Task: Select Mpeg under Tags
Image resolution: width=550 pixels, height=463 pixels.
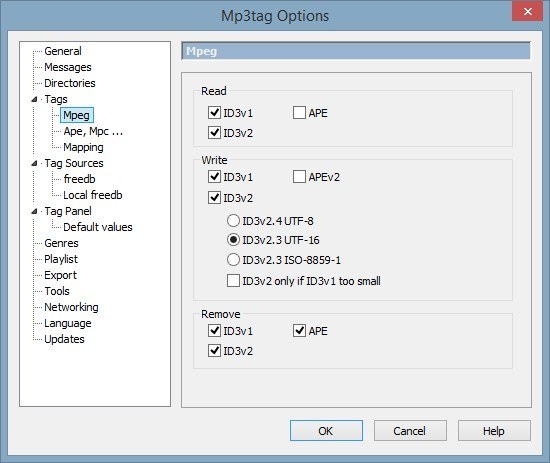Action: (x=76, y=115)
